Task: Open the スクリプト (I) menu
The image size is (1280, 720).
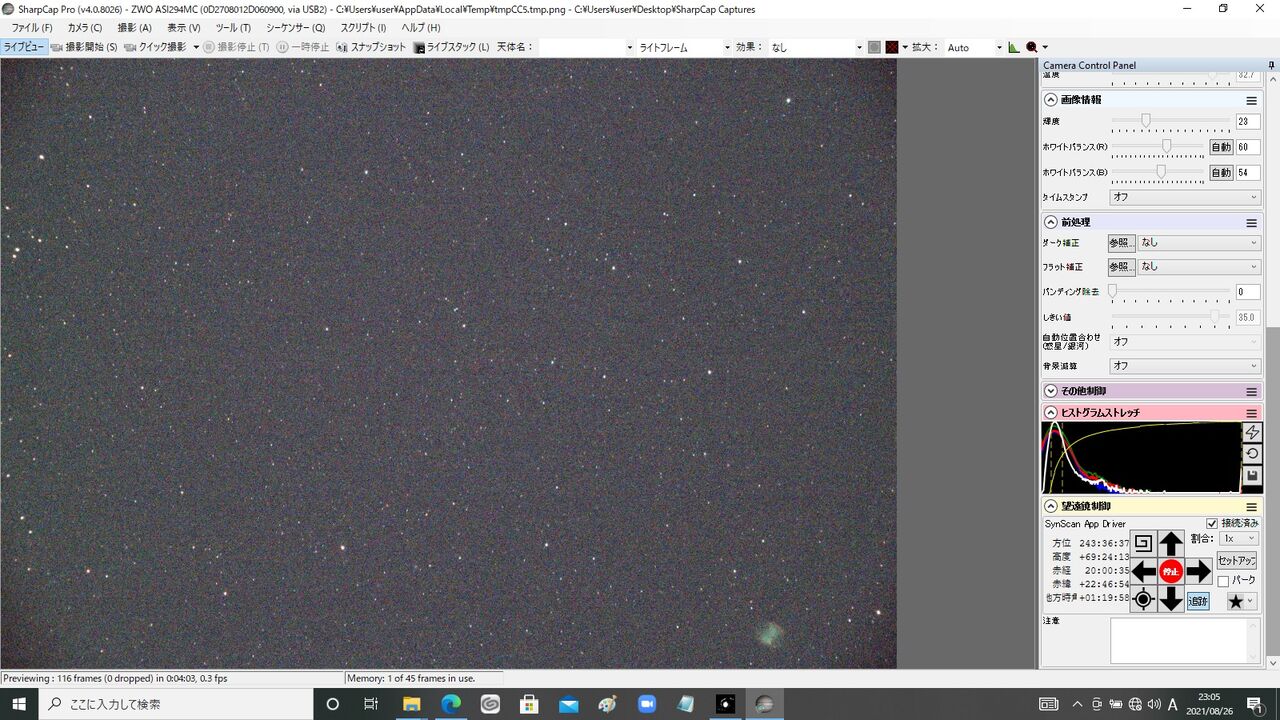Action: coord(363,28)
